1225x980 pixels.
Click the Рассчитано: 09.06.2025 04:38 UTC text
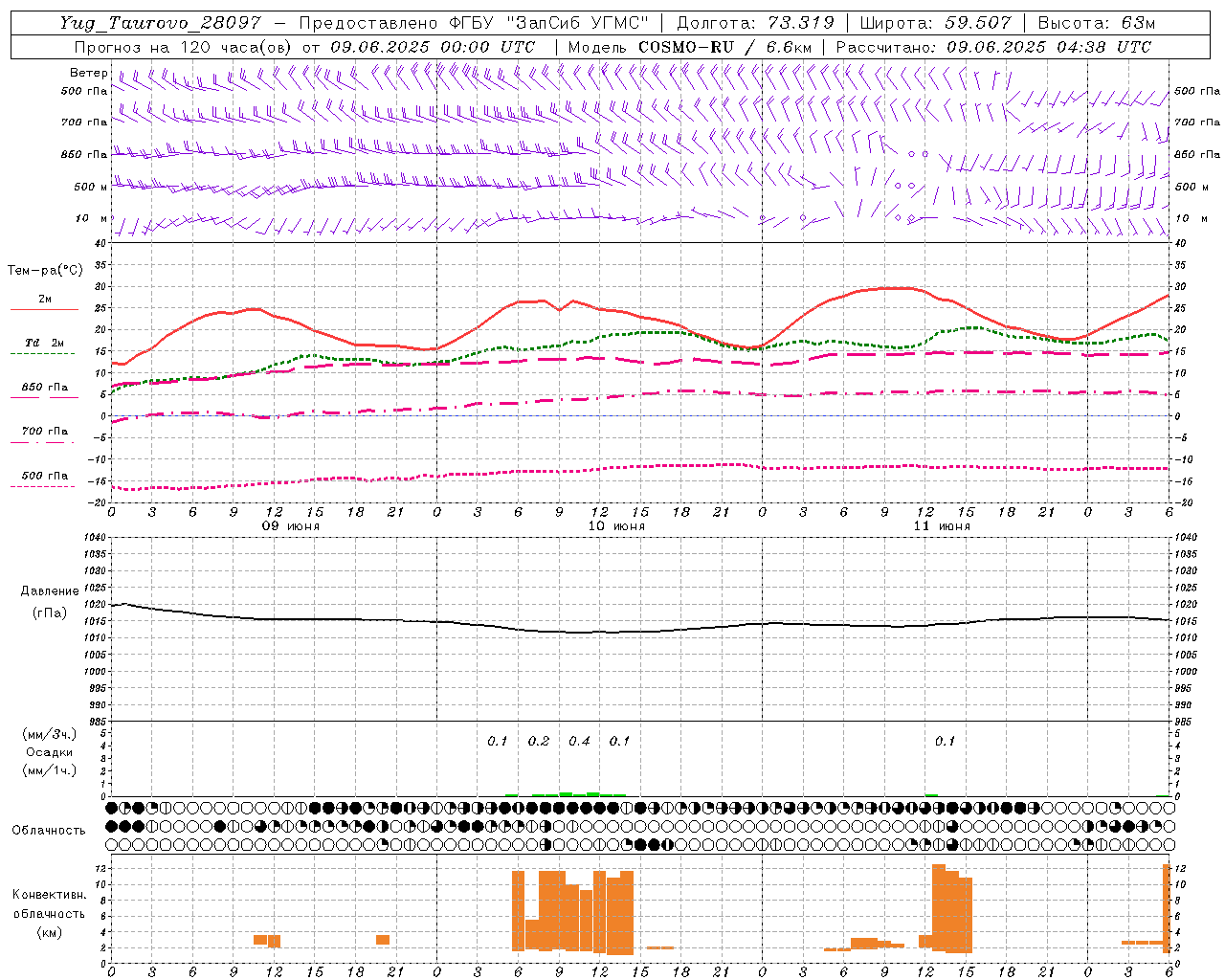pyautogui.click(x=993, y=47)
